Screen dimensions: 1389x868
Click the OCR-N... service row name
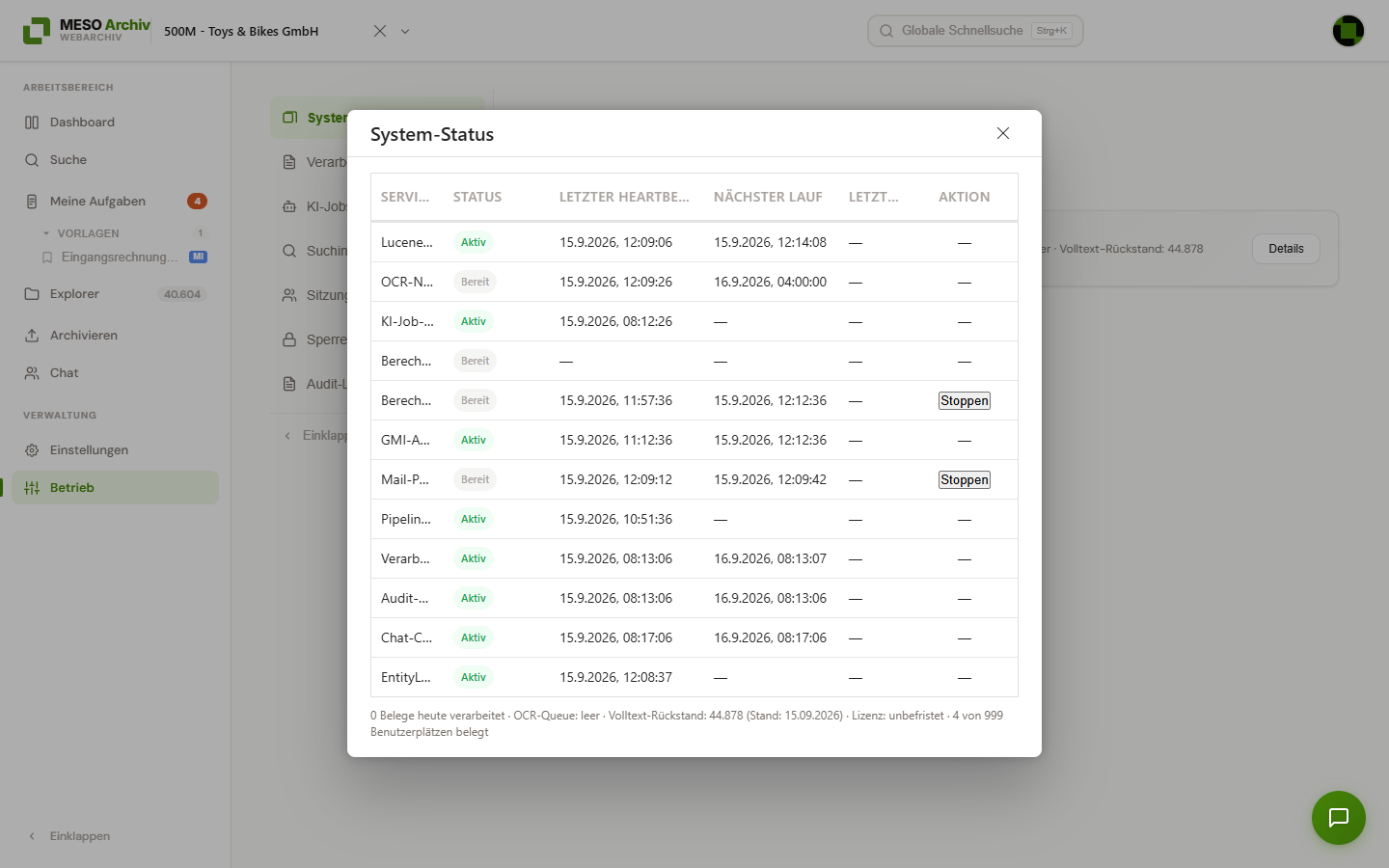click(x=407, y=282)
